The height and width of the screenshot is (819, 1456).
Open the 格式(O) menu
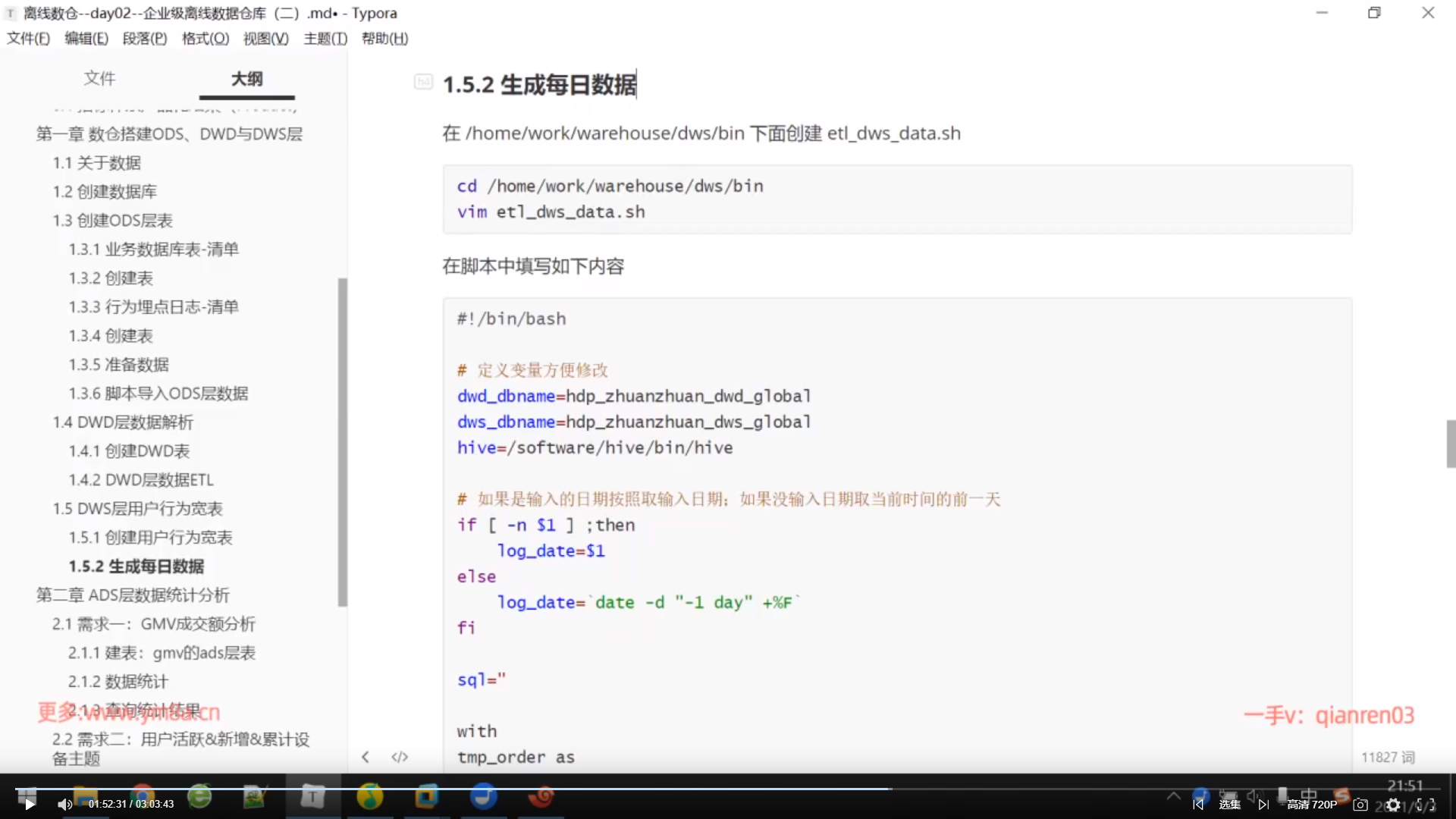point(205,38)
